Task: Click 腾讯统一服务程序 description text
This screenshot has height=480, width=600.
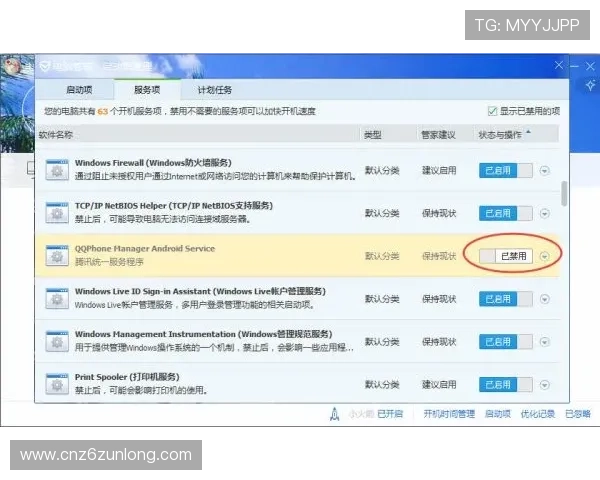Action: [109, 262]
